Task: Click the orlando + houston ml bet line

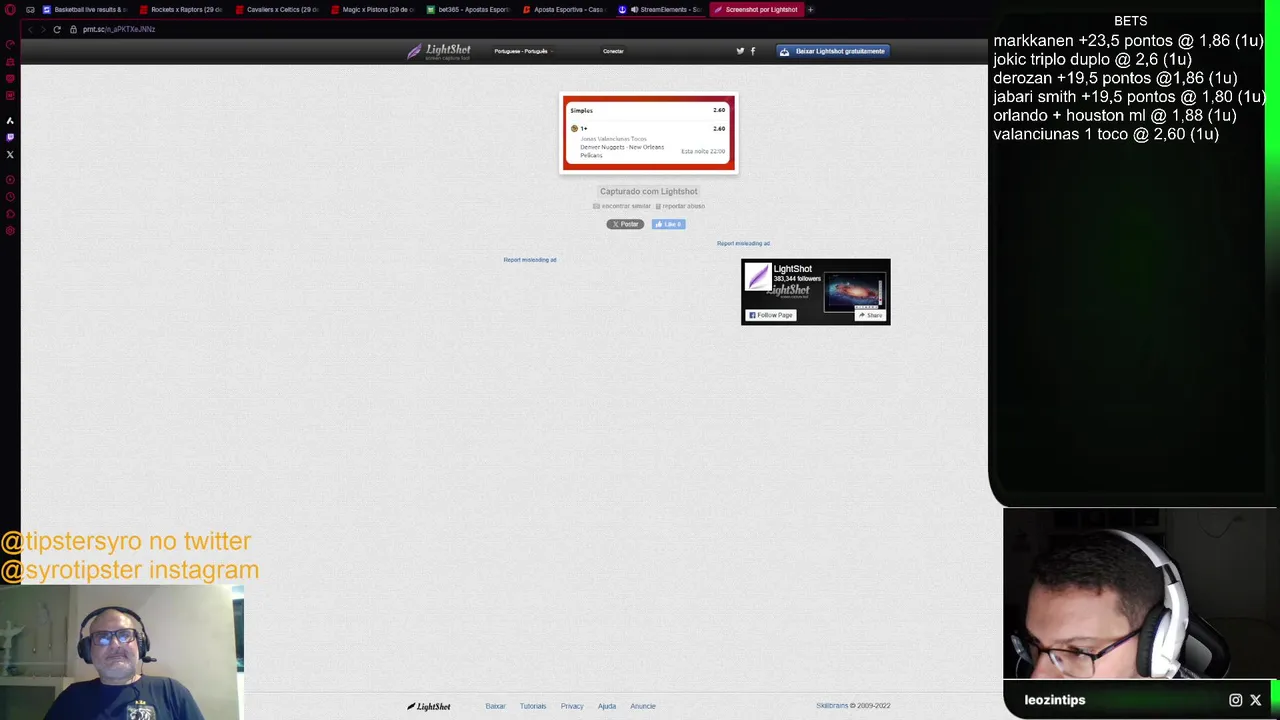Action: [x=1115, y=115]
